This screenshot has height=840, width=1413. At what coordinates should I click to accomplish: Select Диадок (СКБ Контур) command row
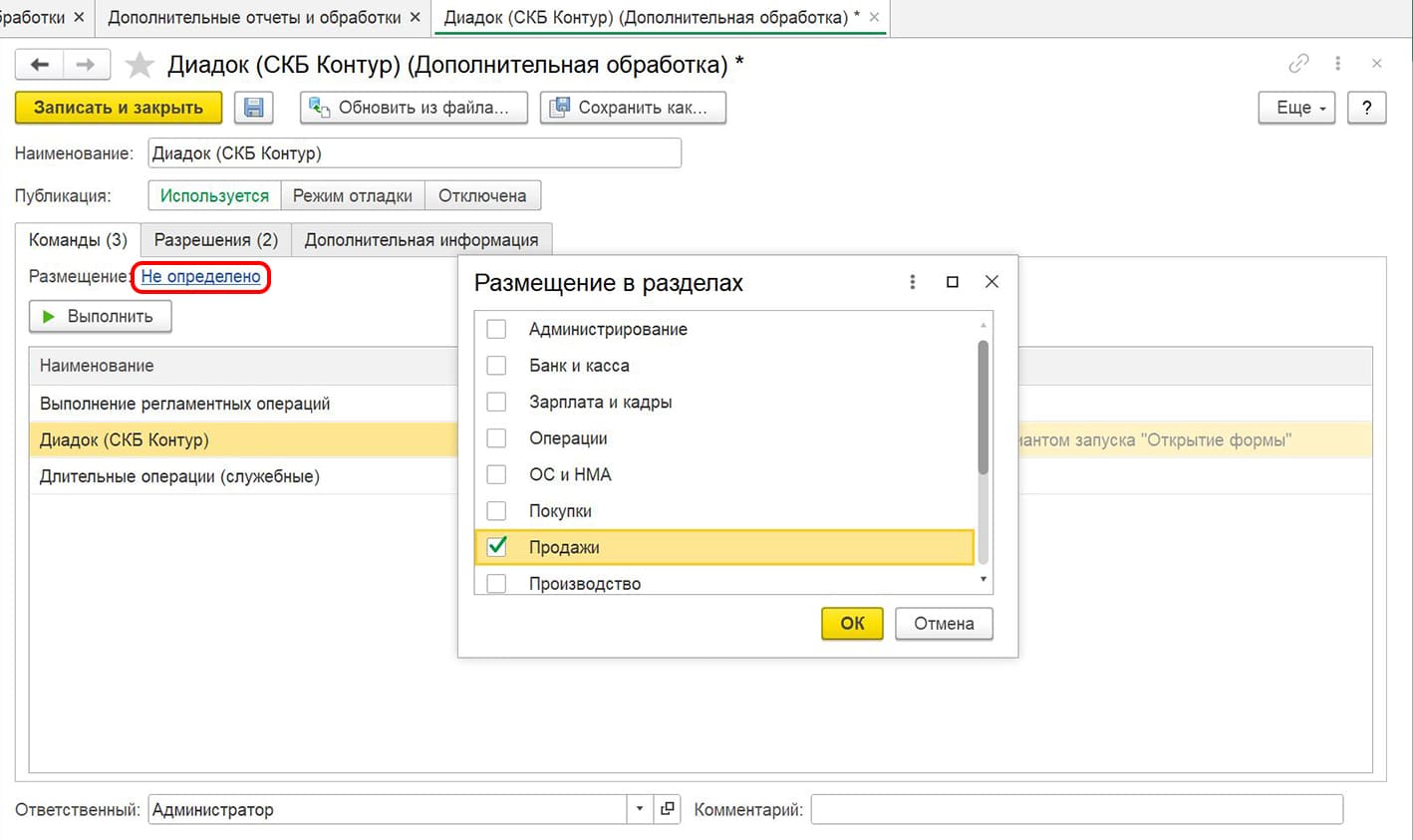[x=243, y=439]
